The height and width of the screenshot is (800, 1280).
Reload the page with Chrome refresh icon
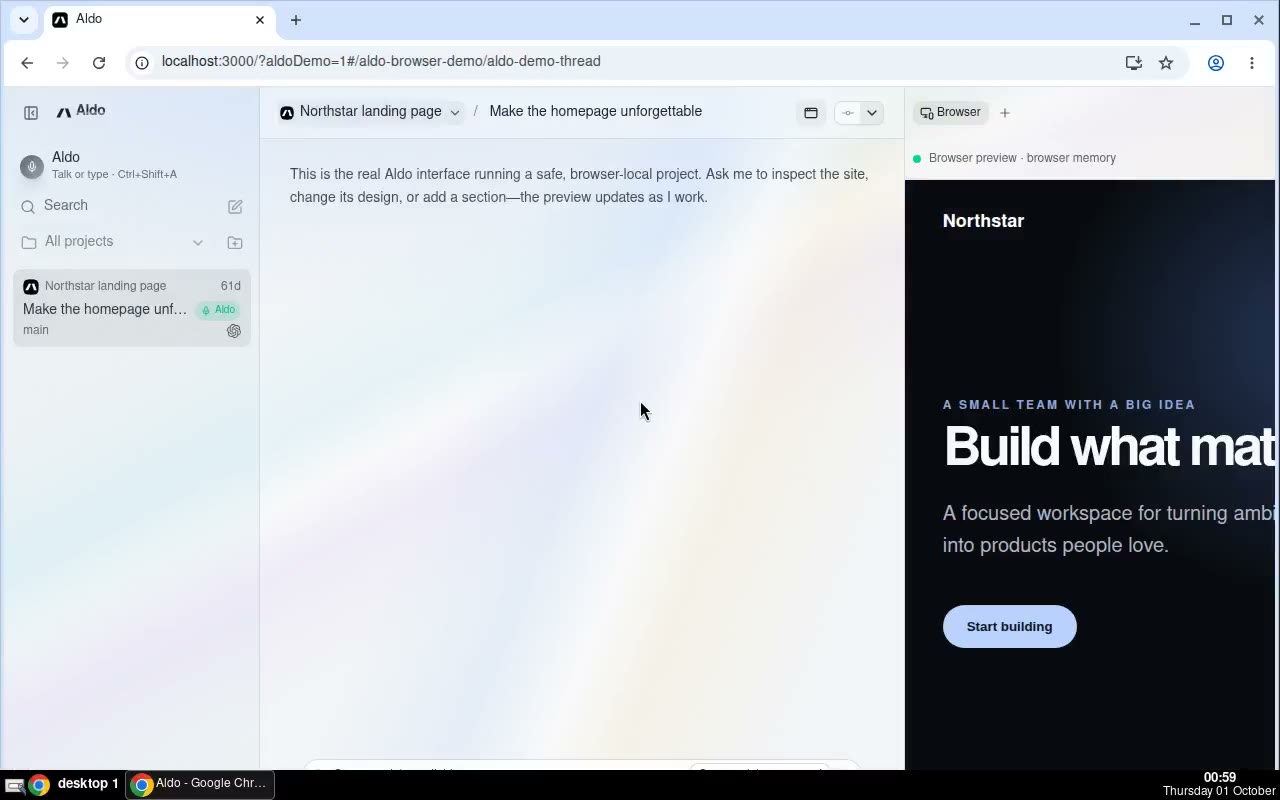(99, 62)
